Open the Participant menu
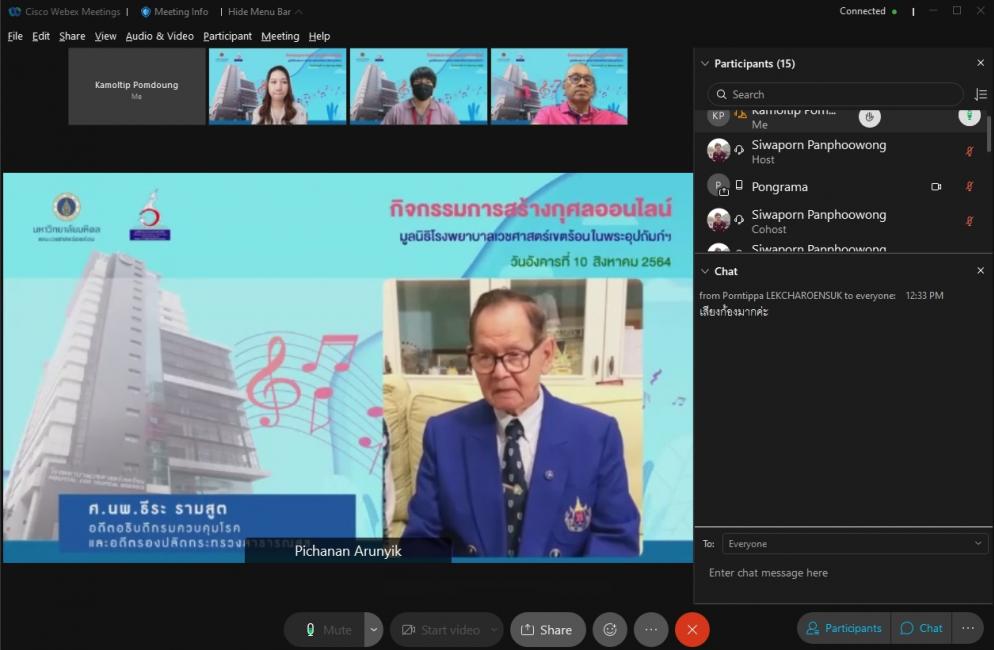The height and width of the screenshot is (650, 994). 227,36
